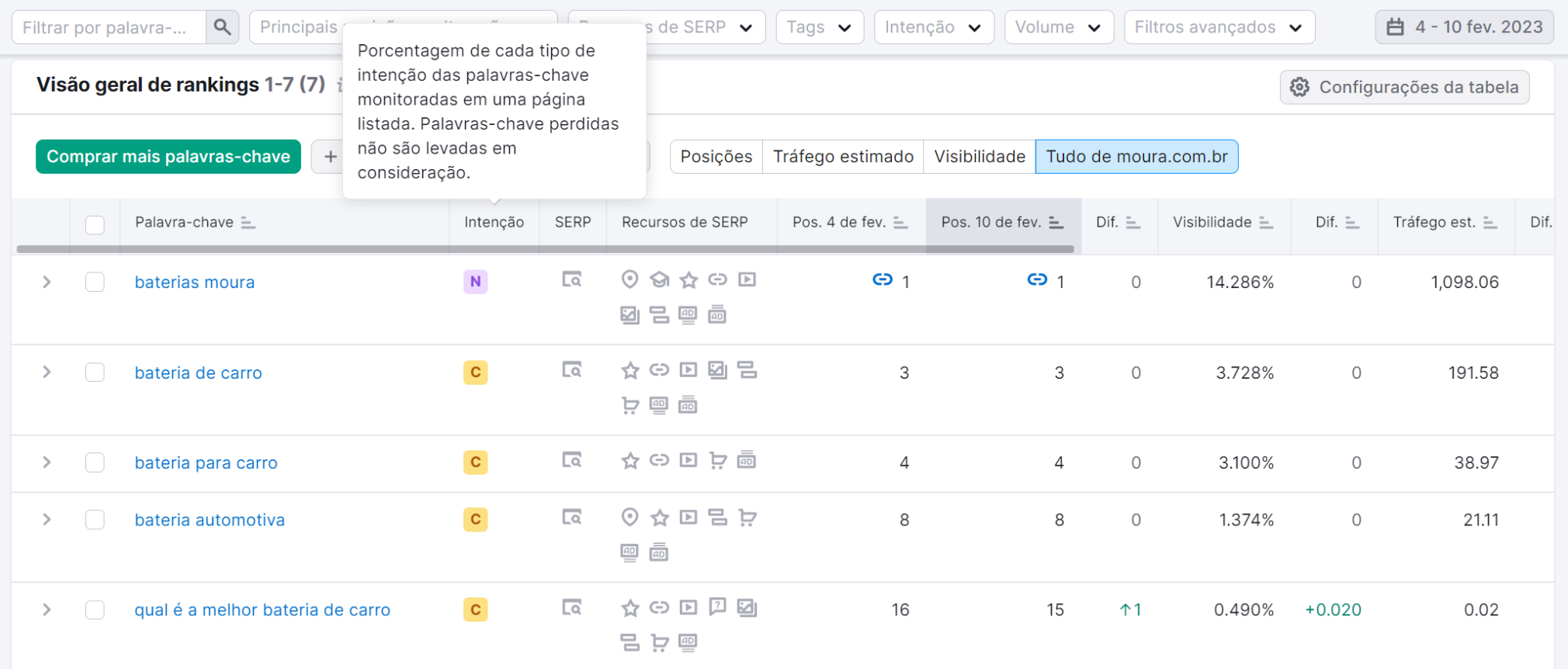The width and height of the screenshot is (1568, 669).
Task: Click the purple N intent badge for baterias moura
Action: 475,282
